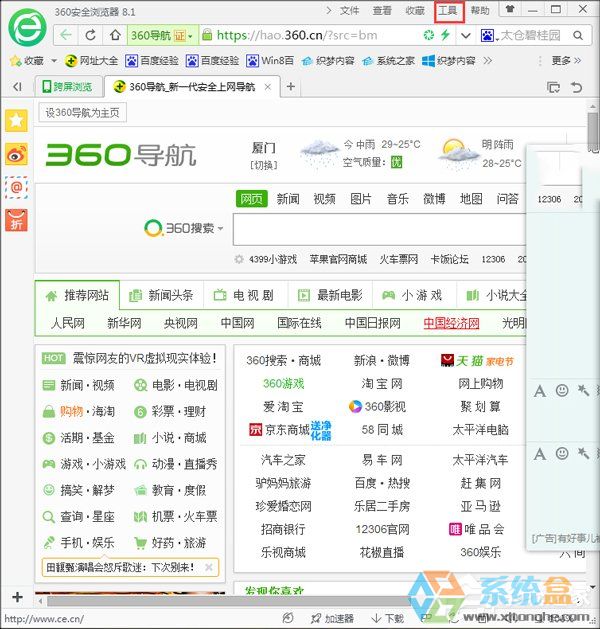The image size is (600, 629).
Task: Collapse sidebar with the left arrow icon
Action: click(x=17, y=87)
